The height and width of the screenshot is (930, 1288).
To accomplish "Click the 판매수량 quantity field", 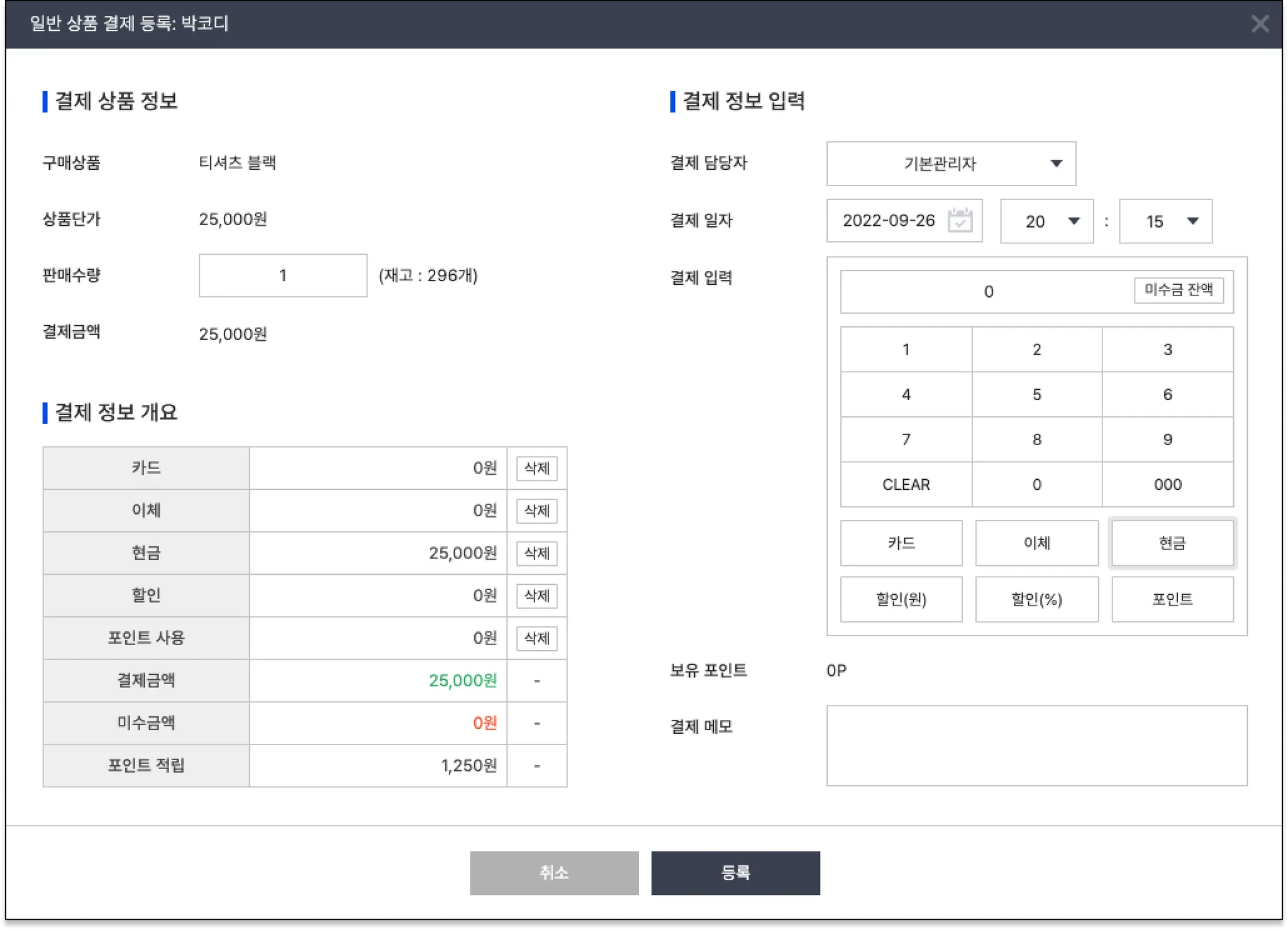I will coord(283,275).
